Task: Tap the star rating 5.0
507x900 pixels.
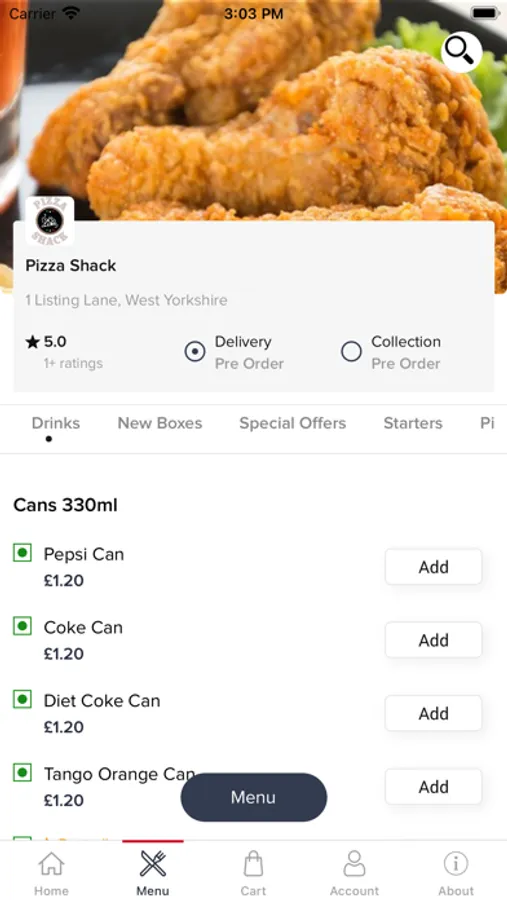Action: coord(46,342)
